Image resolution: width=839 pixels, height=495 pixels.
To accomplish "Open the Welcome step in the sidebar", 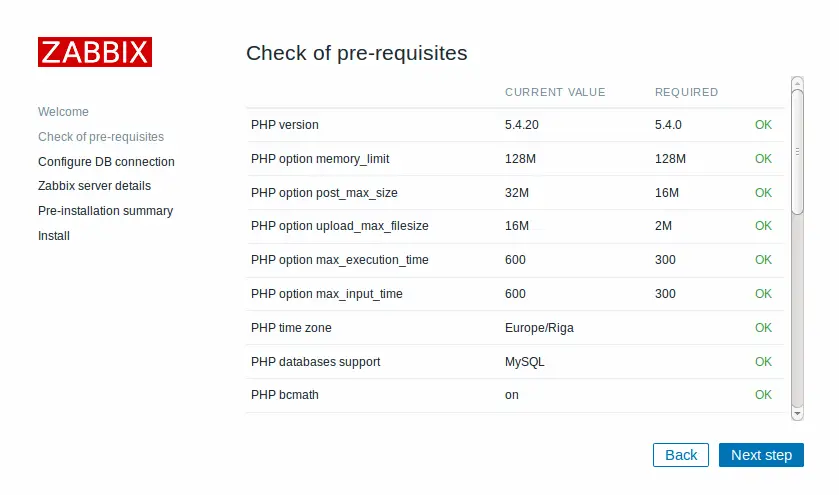I will (x=63, y=112).
